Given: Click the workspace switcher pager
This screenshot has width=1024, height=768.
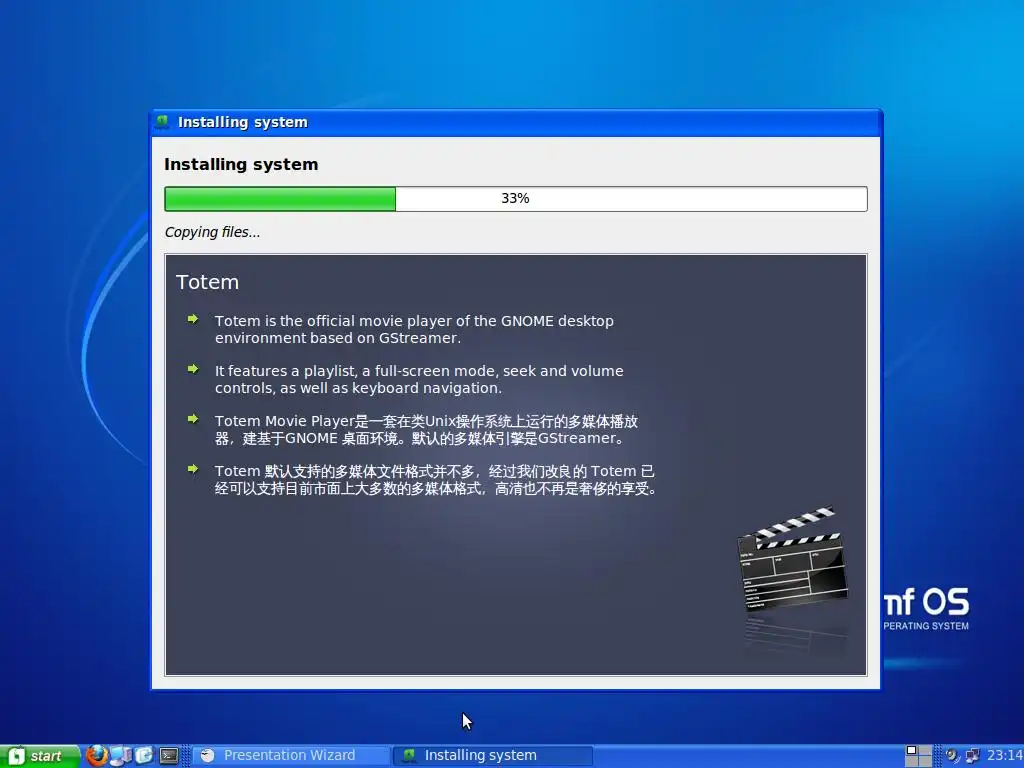Looking at the screenshot, I should (918, 756).
